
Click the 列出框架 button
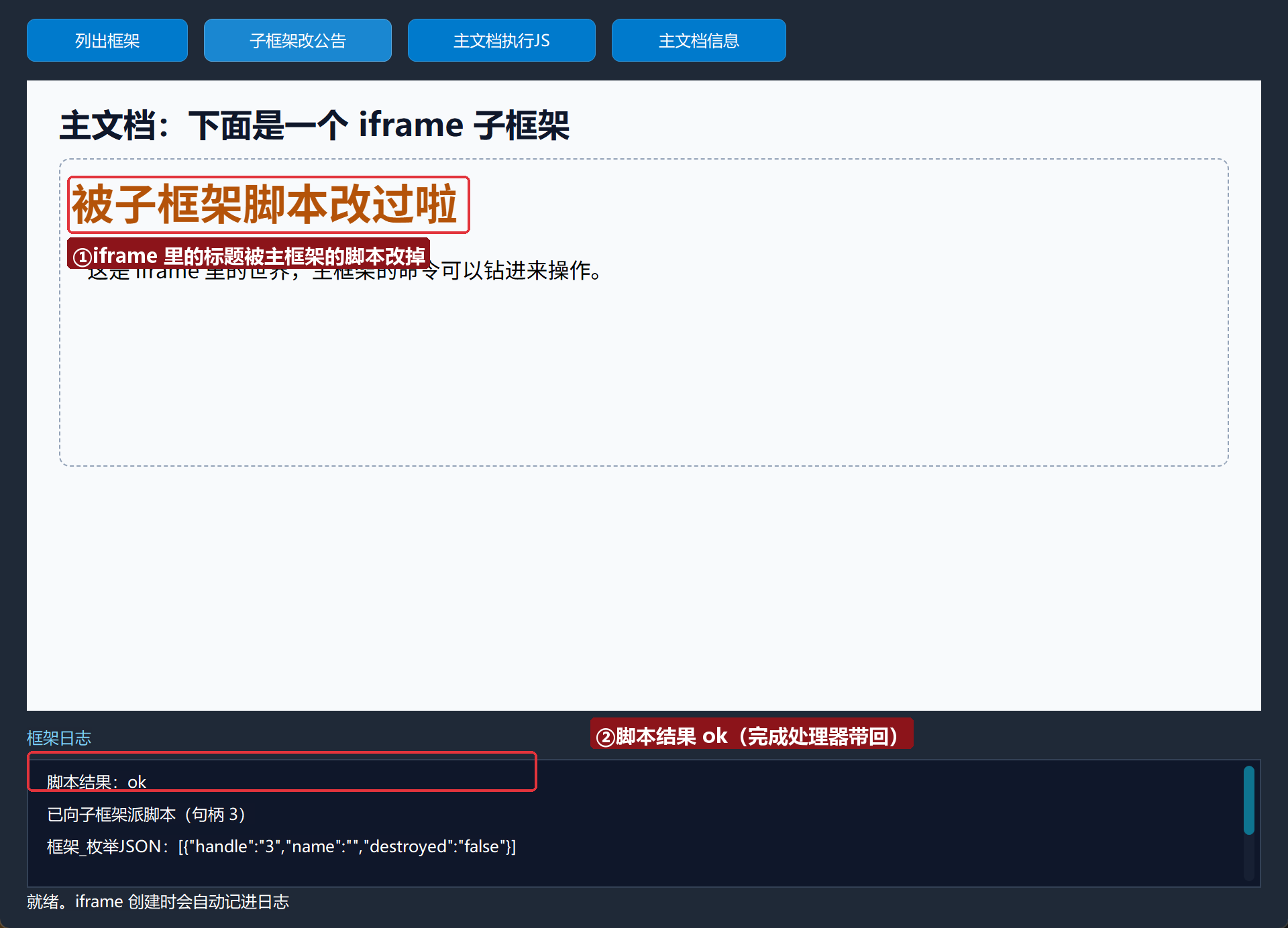click(107, 40)
